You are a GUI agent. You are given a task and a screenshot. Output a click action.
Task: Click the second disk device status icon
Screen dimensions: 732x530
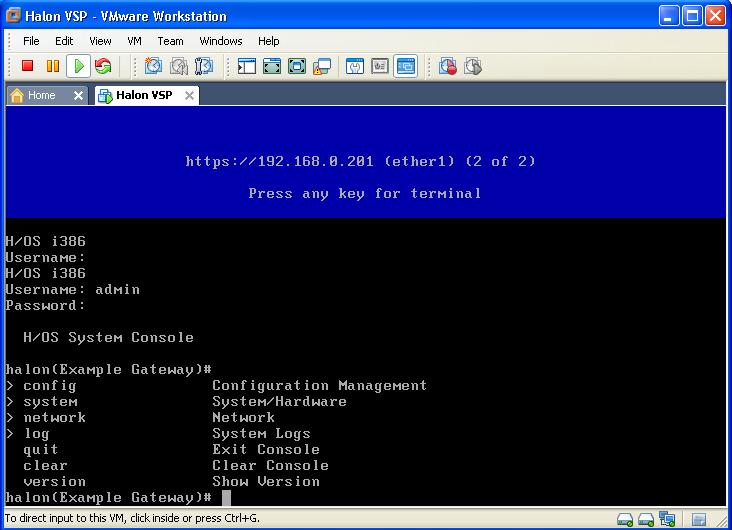pos(646,519)
